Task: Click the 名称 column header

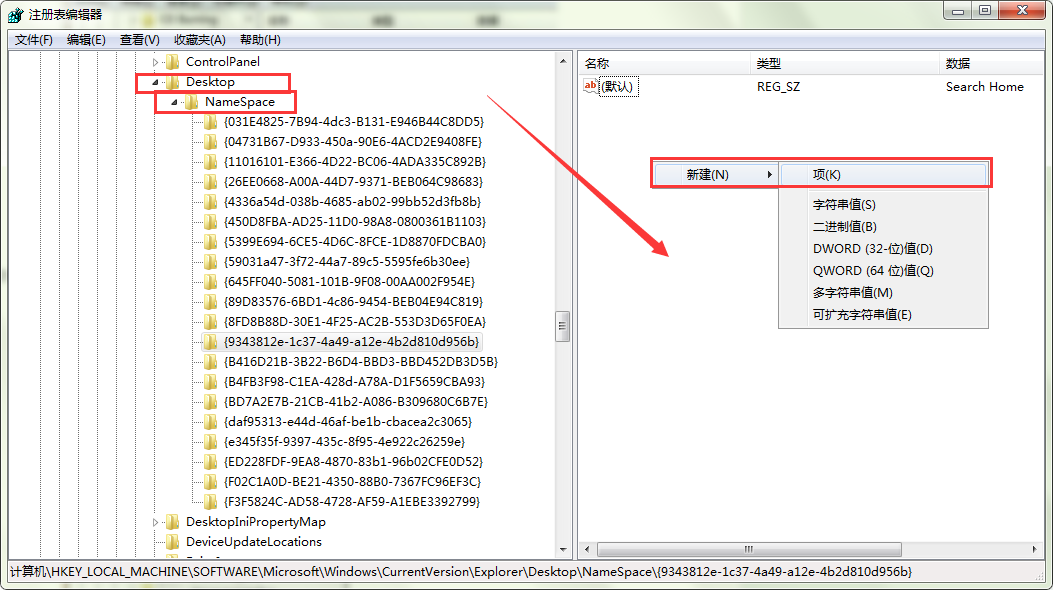Action: coord(597,64)
